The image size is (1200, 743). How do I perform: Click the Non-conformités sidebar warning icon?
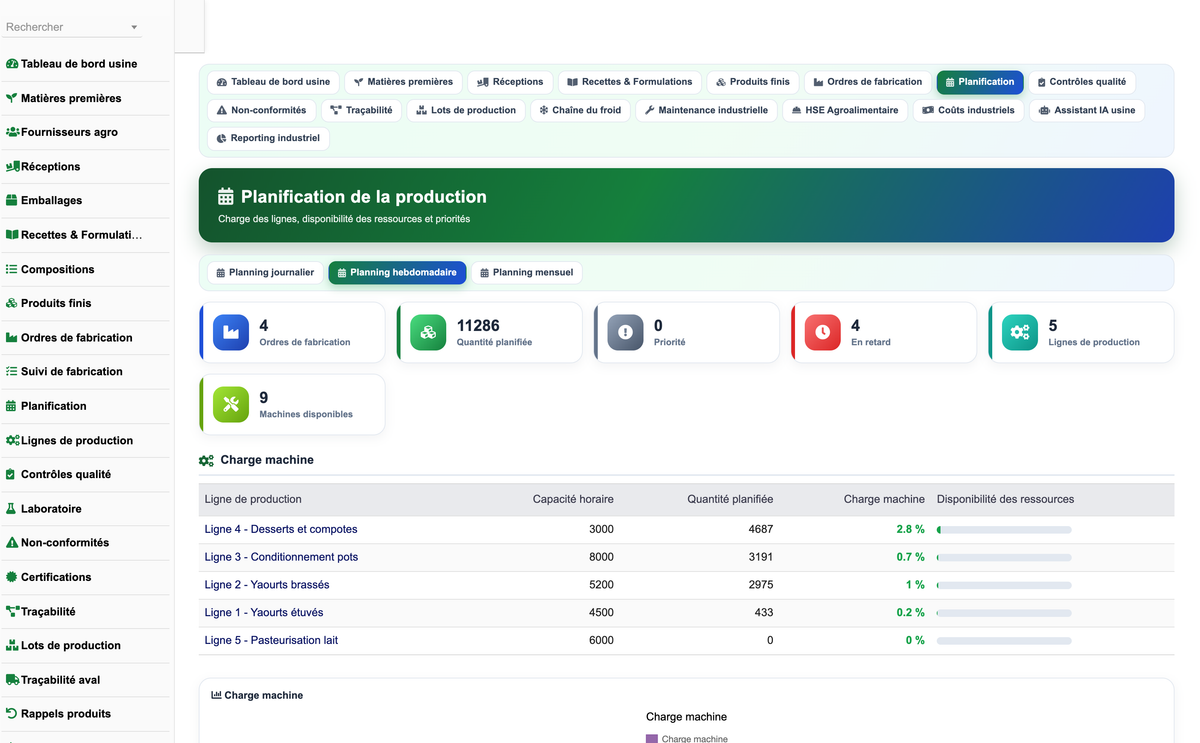[x=12, y=542]
